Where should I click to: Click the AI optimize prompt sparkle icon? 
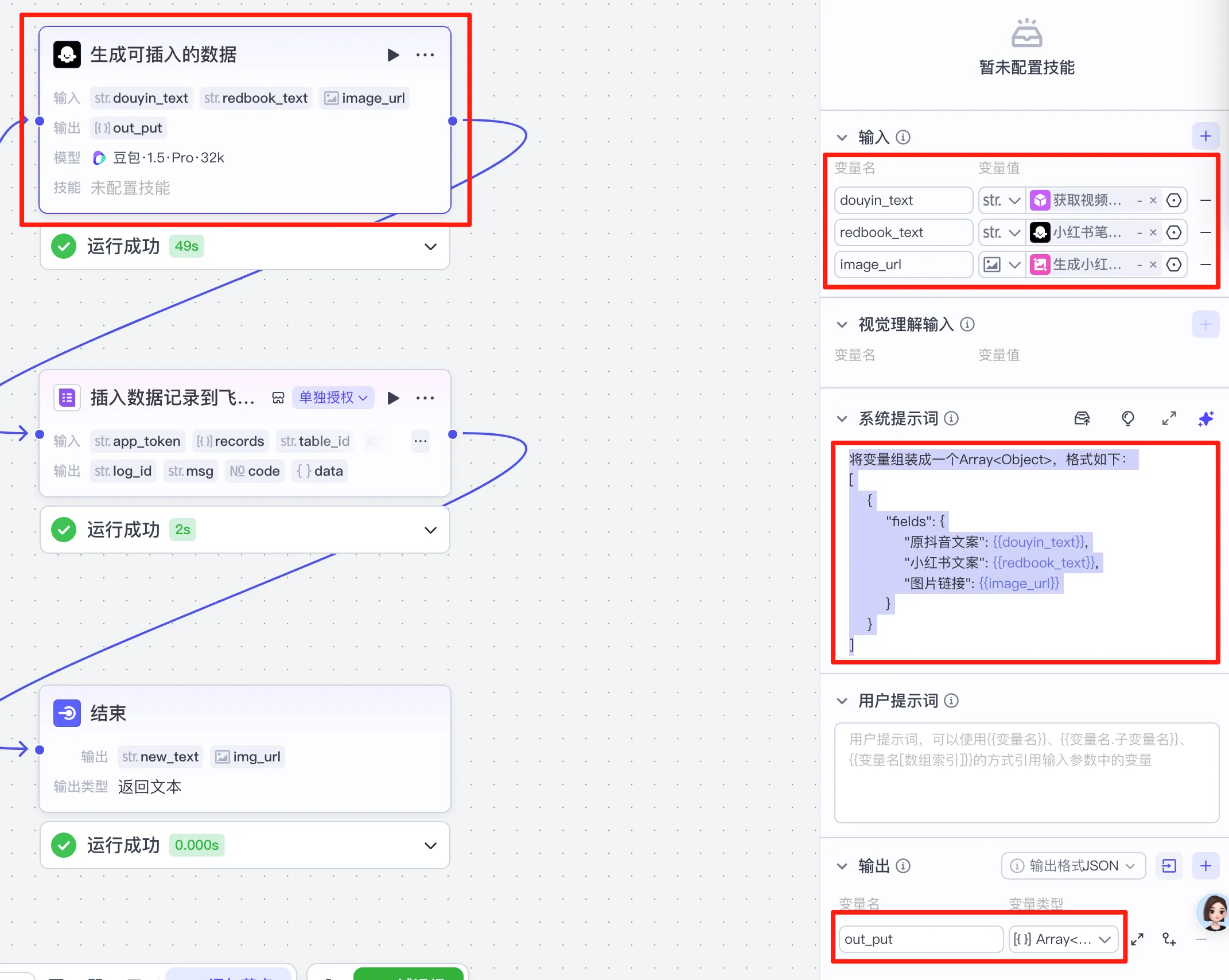pos(1205,419)
